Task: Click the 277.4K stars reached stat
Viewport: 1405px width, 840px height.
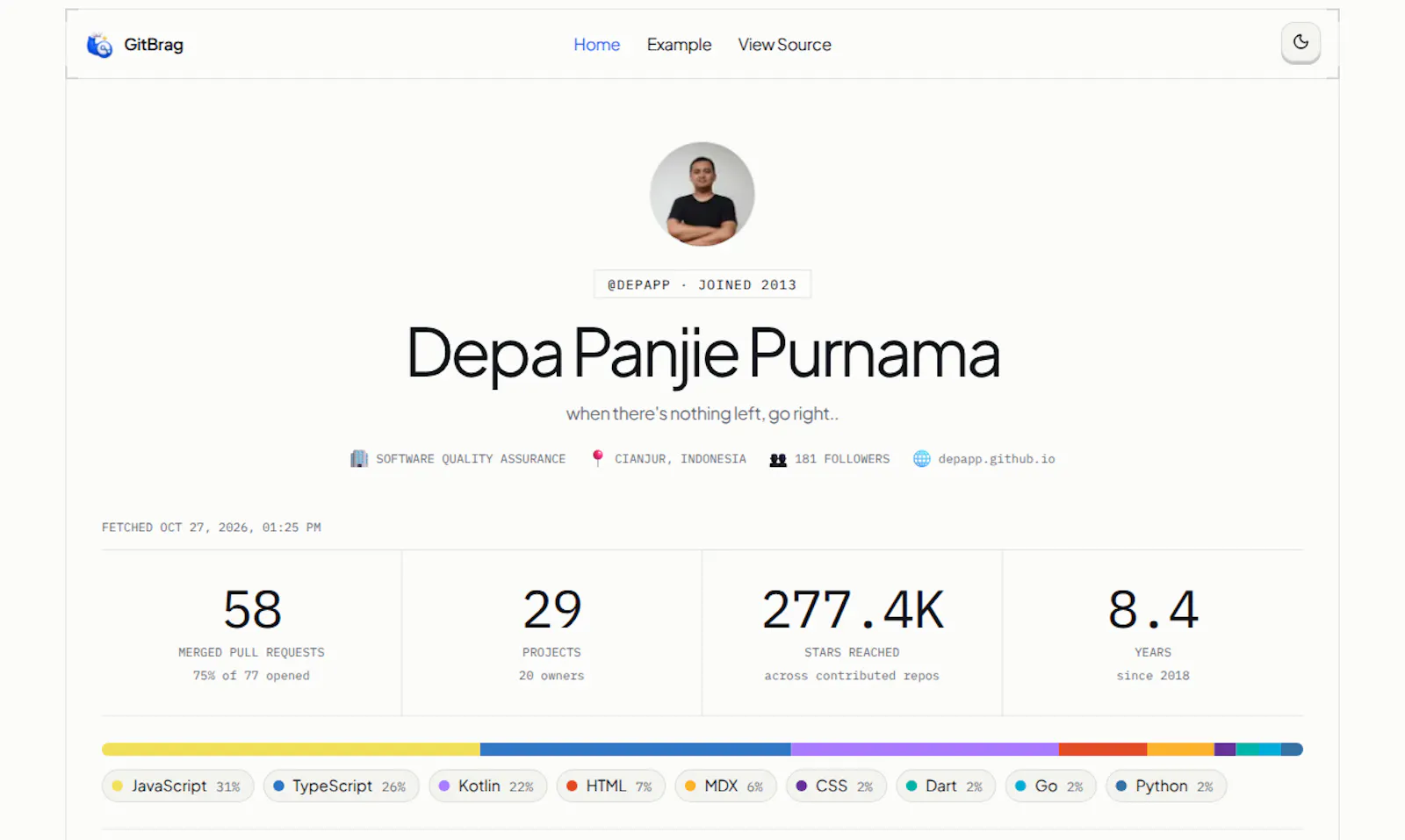Action: tap(852, 633)
